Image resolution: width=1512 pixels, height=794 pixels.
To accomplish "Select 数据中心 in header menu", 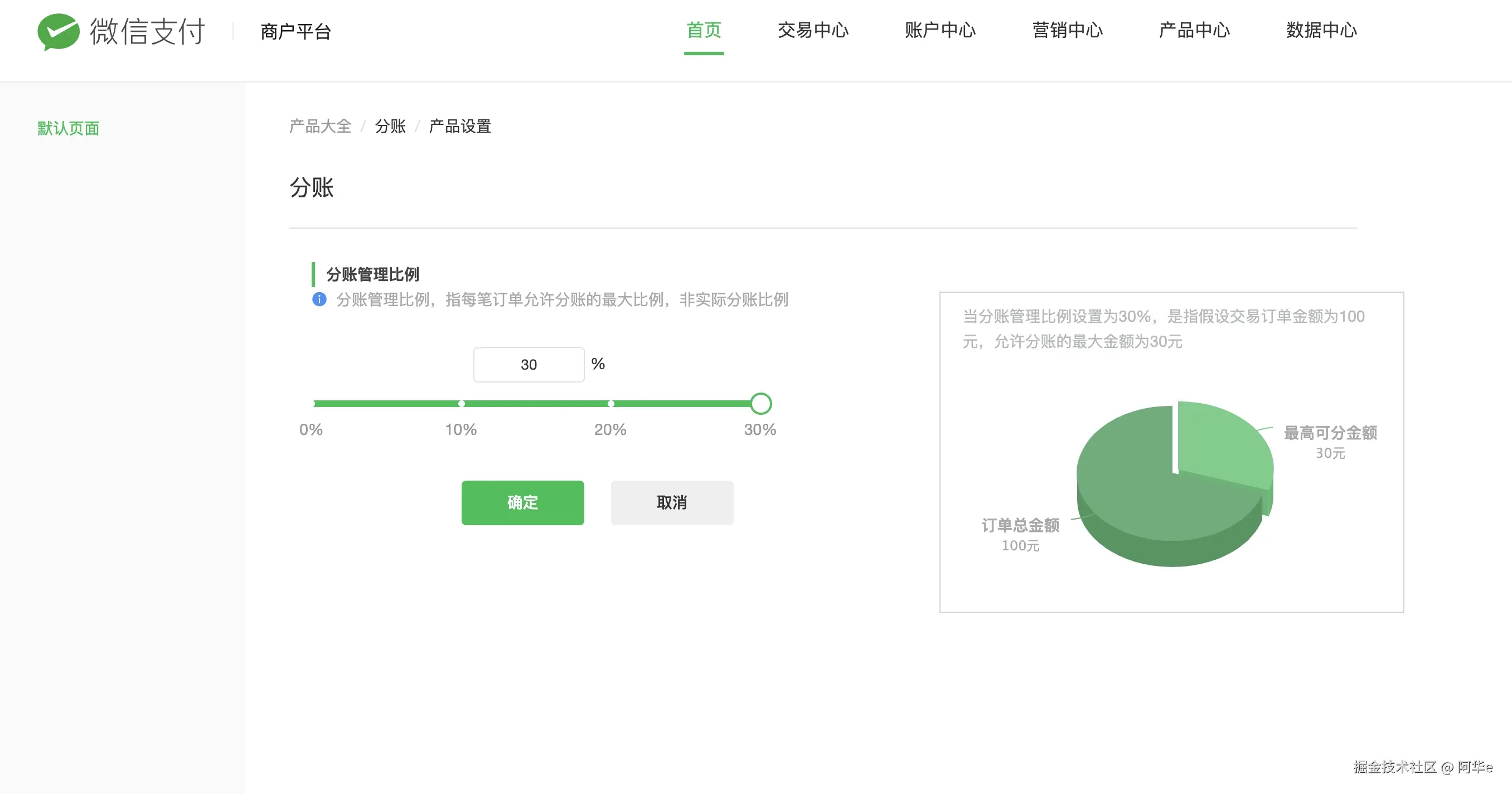I will pyautogui.click(x=1321, y=31).
